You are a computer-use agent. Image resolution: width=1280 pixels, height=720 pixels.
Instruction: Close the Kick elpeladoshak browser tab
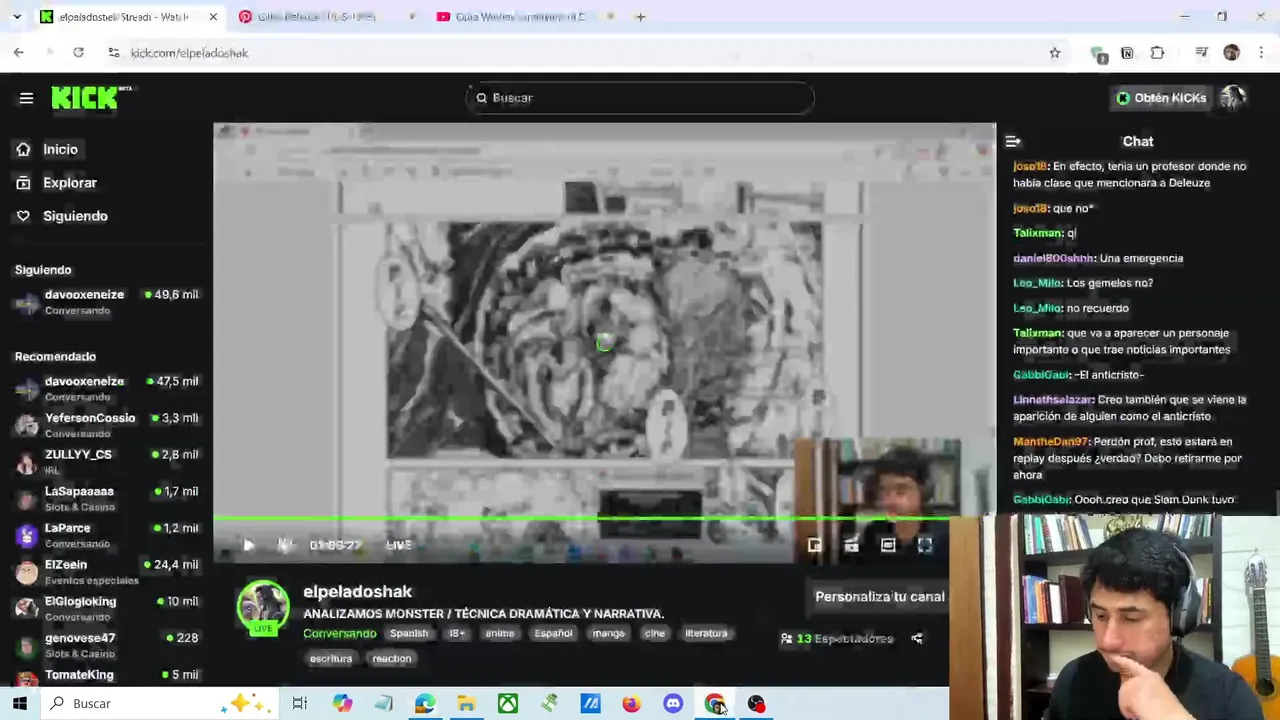213,17
